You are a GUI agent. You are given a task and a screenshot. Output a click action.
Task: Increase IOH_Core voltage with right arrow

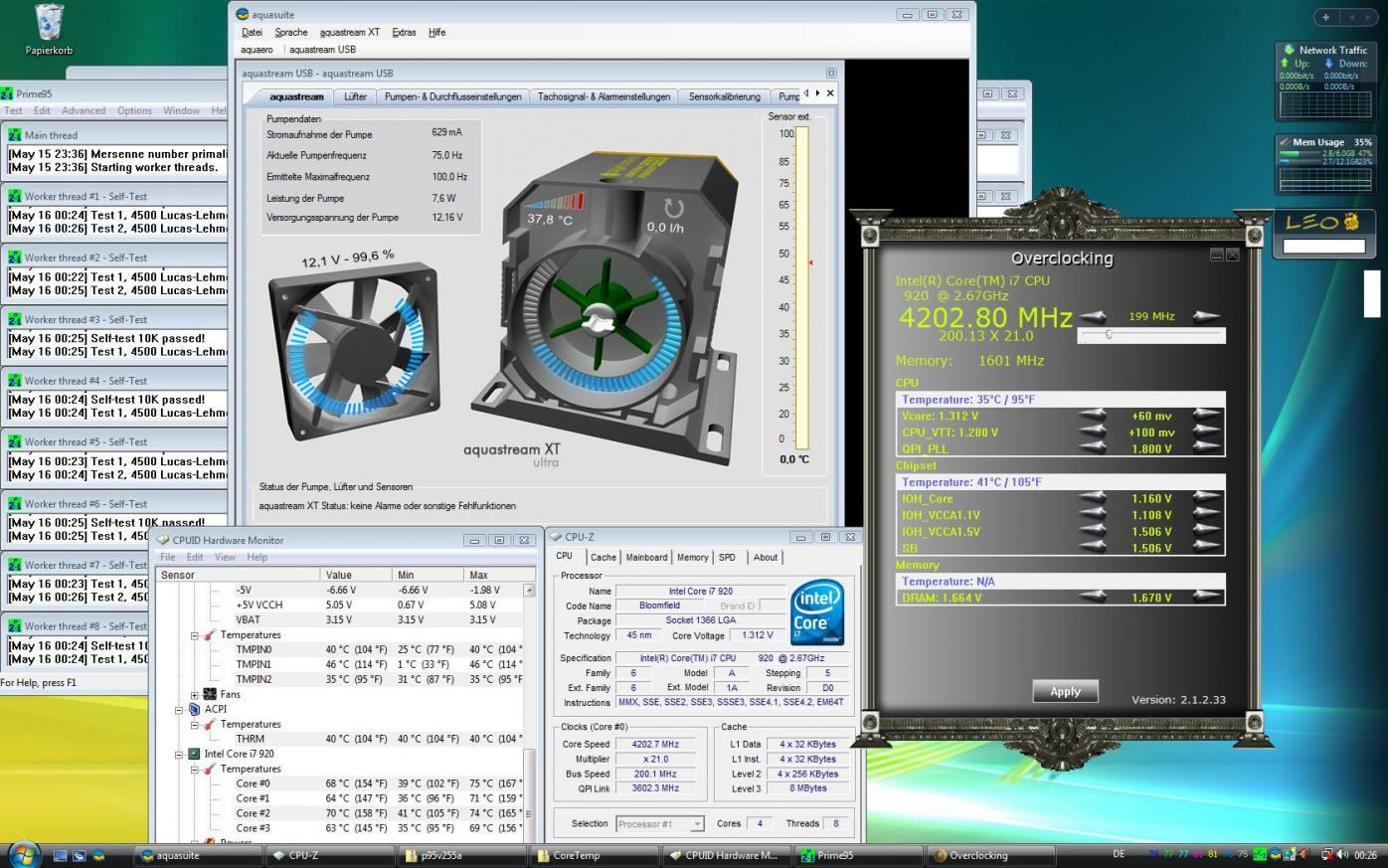pyautogui.click(x=1207, y=498)
